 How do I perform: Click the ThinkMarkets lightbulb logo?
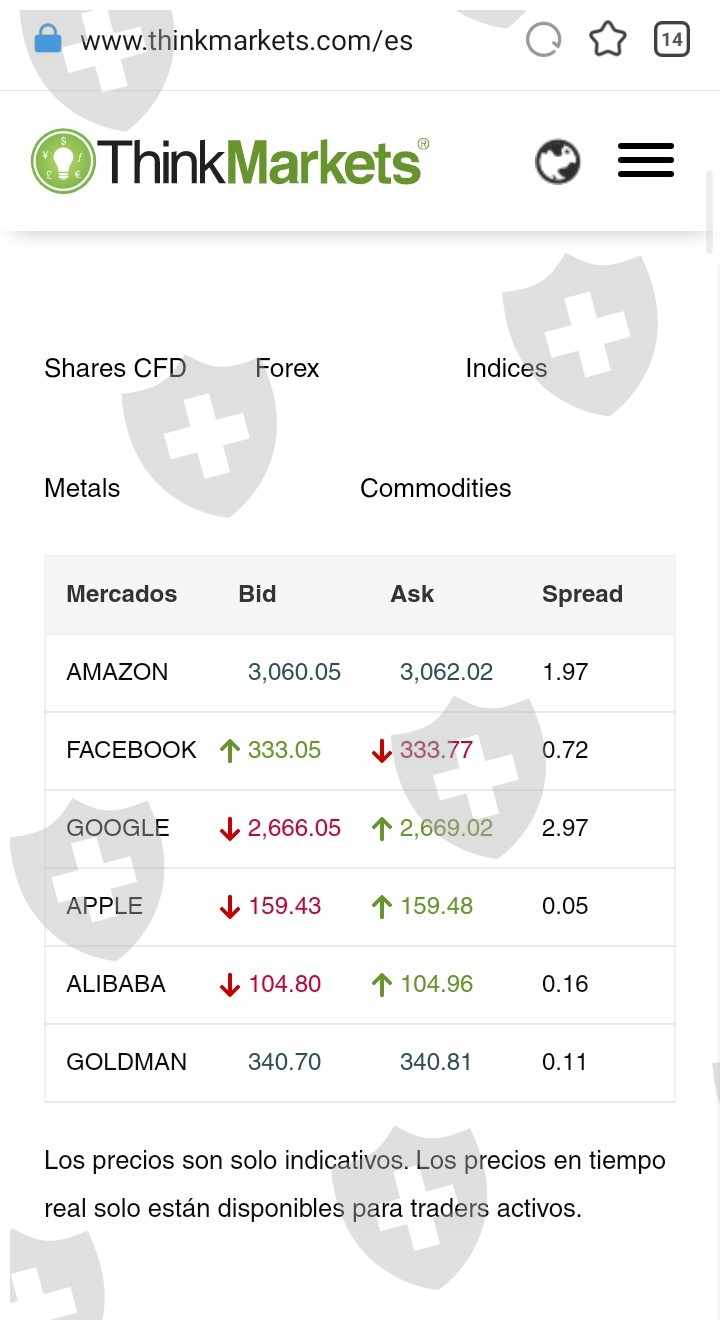click(63, 161)
